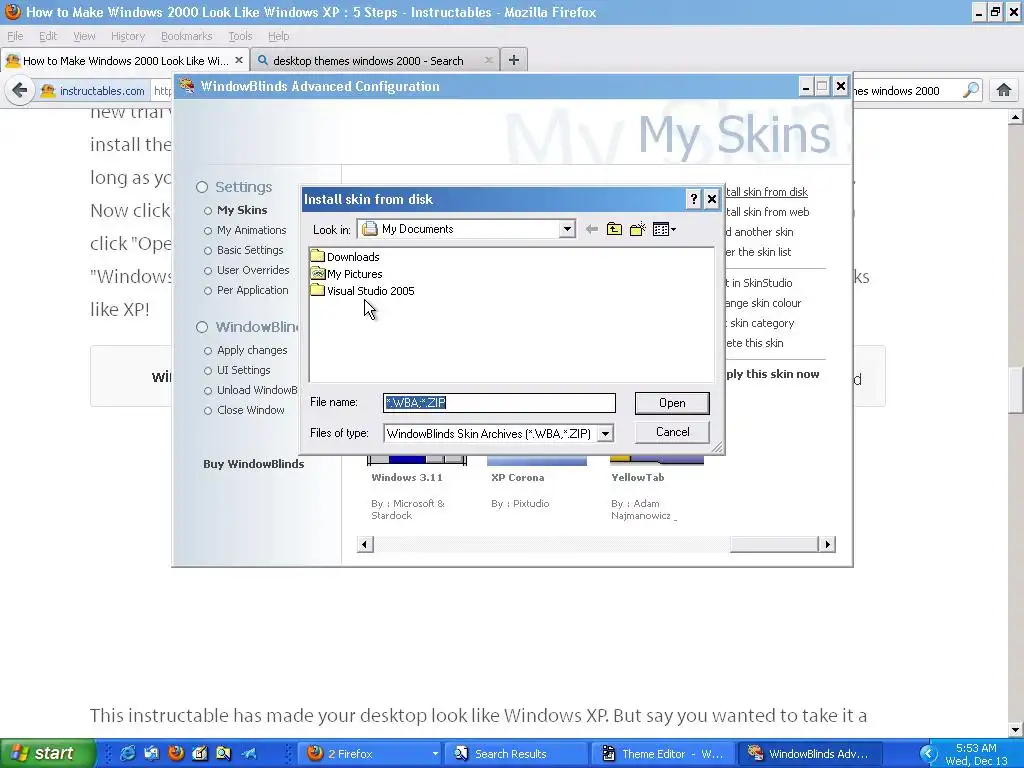
Task: Click the skin list scroll left arrow
Action: point(365,544)
